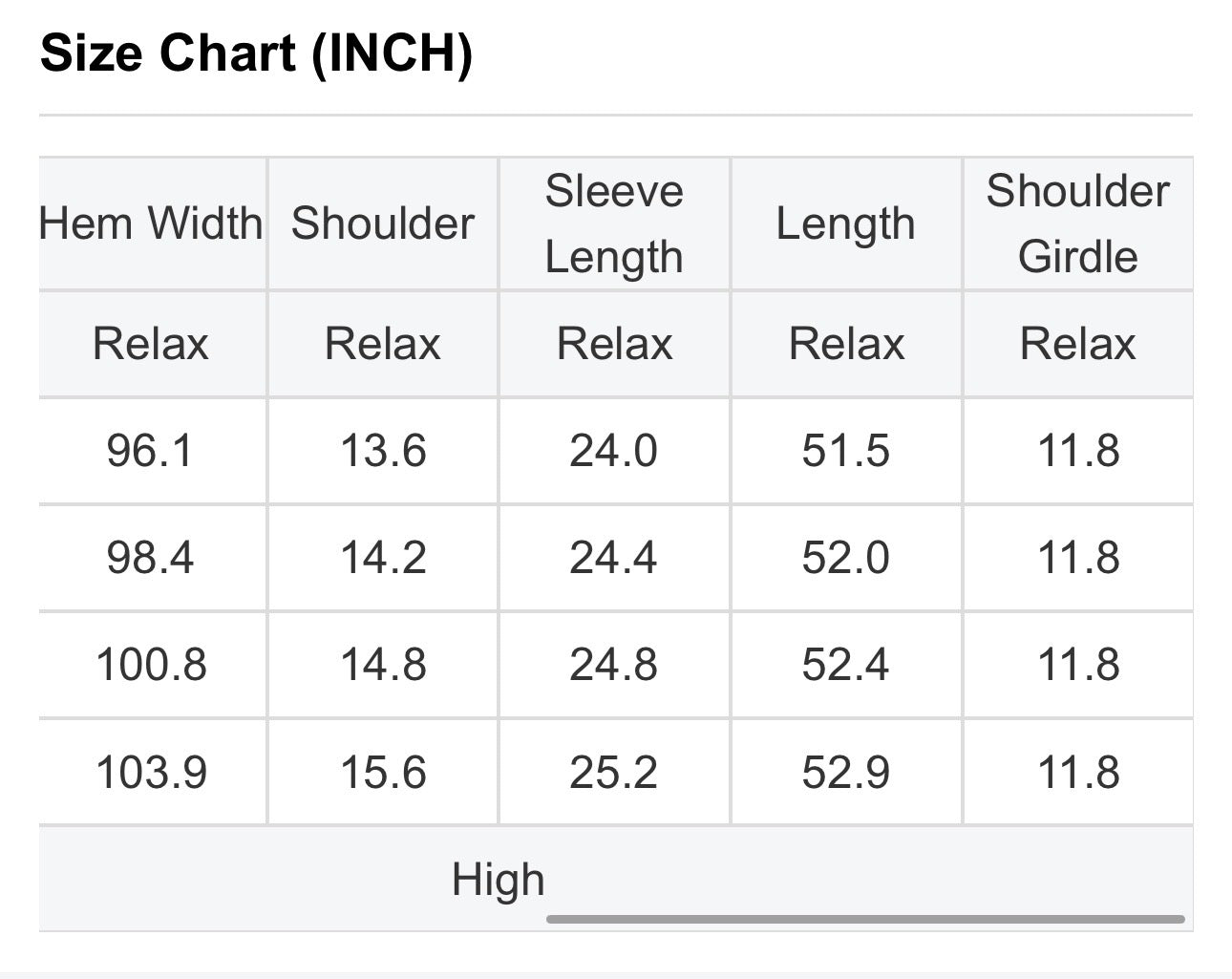Viewport: 1232px width, 979px height.
Task: Click the Relax label under Hem Width
Action: [151, 343]
